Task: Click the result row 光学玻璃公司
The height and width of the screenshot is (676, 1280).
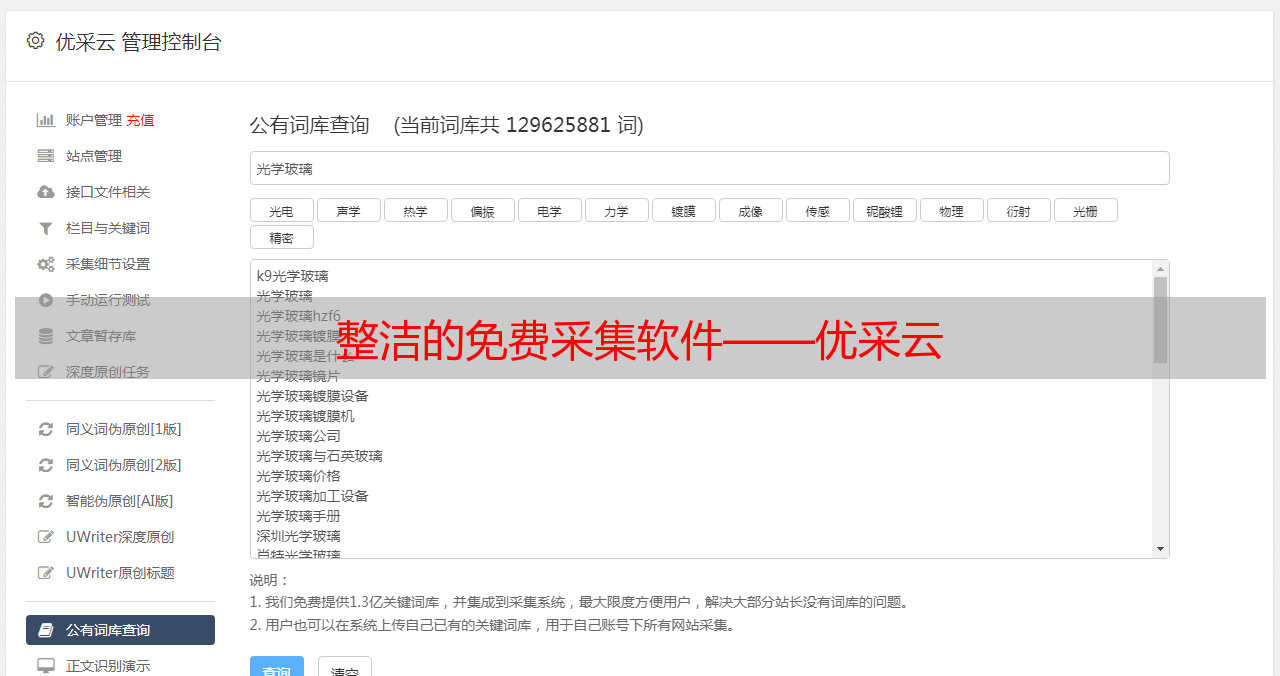Action: 298,436
